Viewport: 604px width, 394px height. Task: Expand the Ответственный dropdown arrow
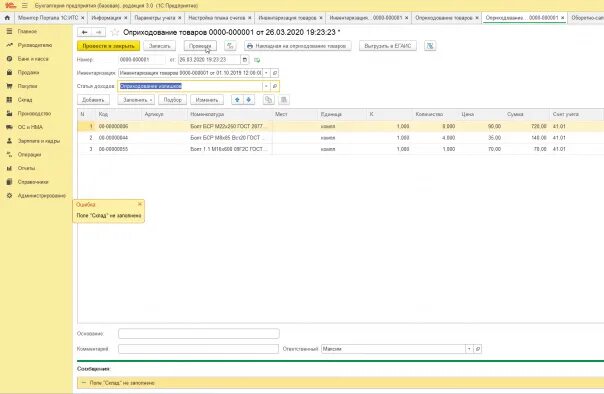coord(469,349)
